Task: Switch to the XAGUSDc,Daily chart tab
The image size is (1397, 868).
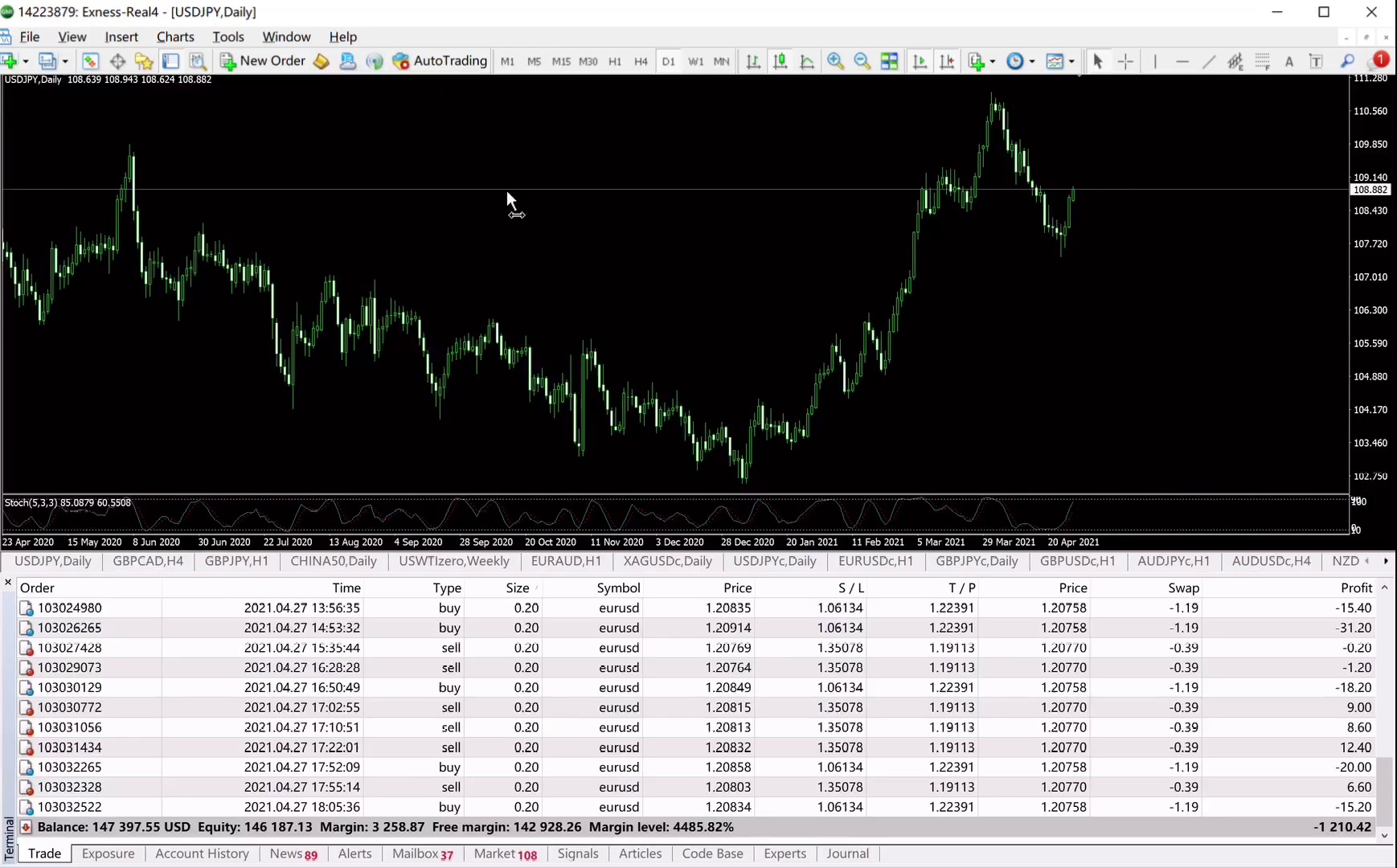Action: coord(668,561)
